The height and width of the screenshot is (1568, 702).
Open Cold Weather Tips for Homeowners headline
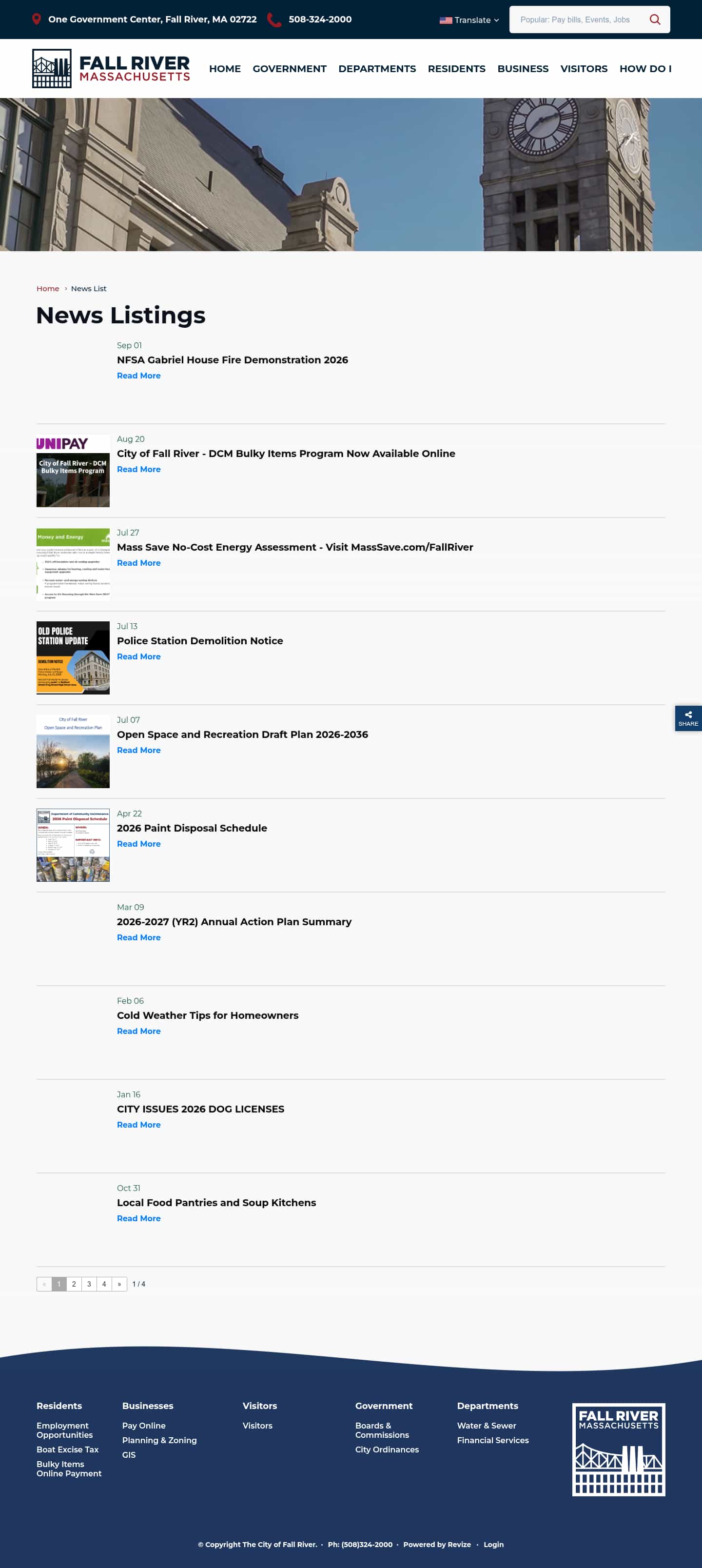coord(208,1016)
